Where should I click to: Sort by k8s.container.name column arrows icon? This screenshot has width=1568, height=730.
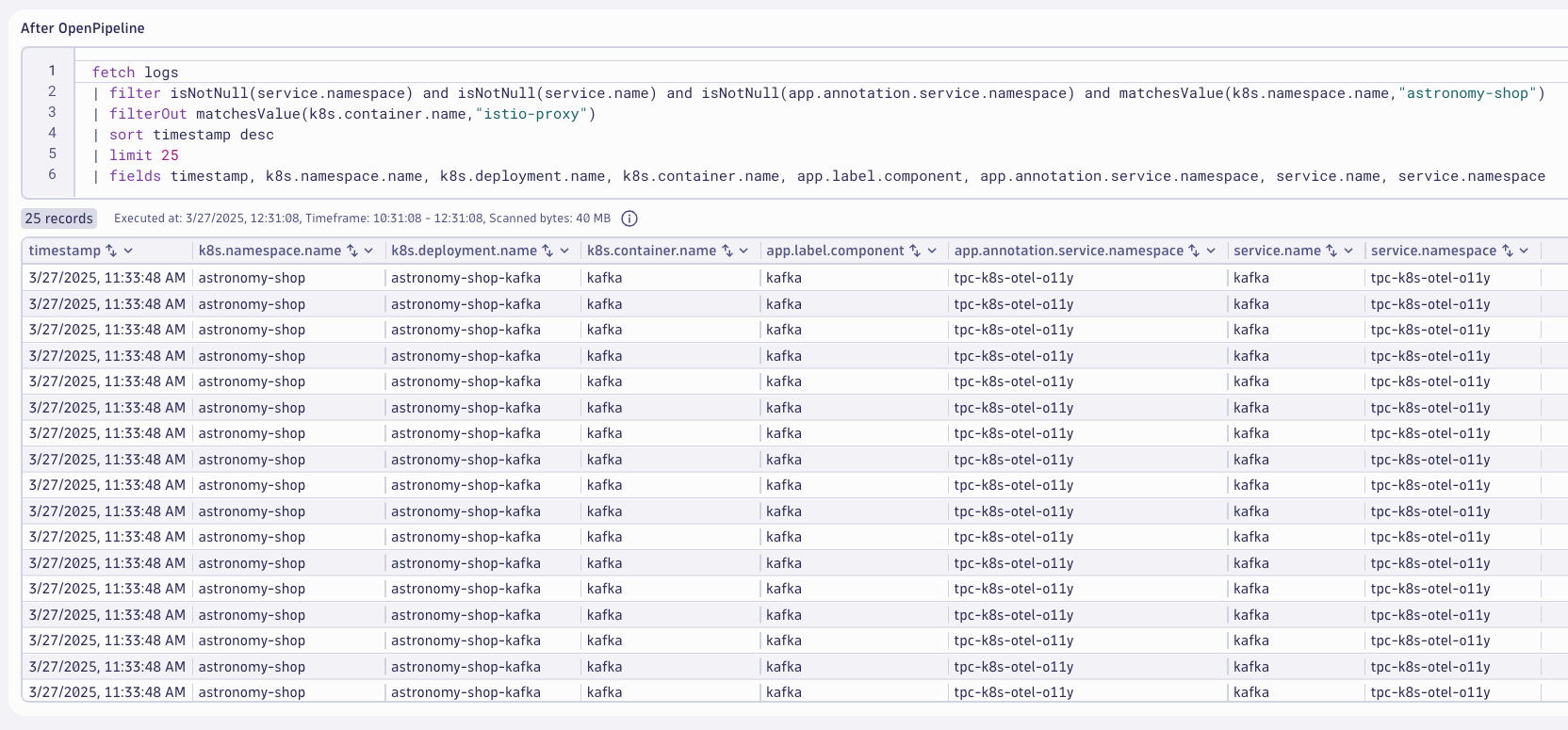pos(727,251)
